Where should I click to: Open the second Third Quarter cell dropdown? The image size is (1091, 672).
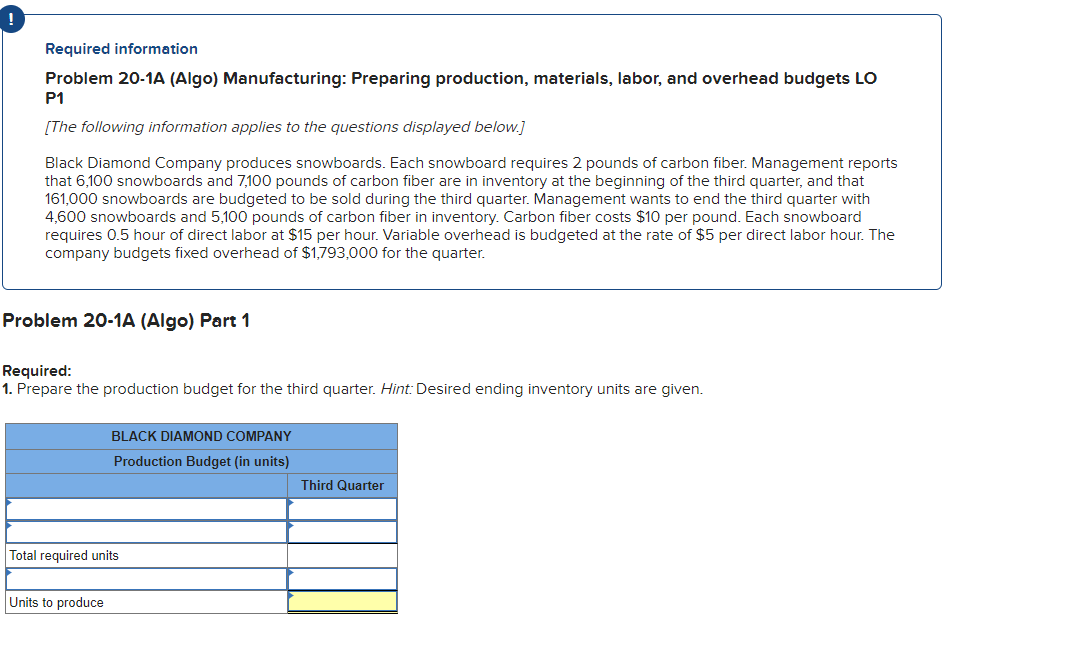pos(291,531)
